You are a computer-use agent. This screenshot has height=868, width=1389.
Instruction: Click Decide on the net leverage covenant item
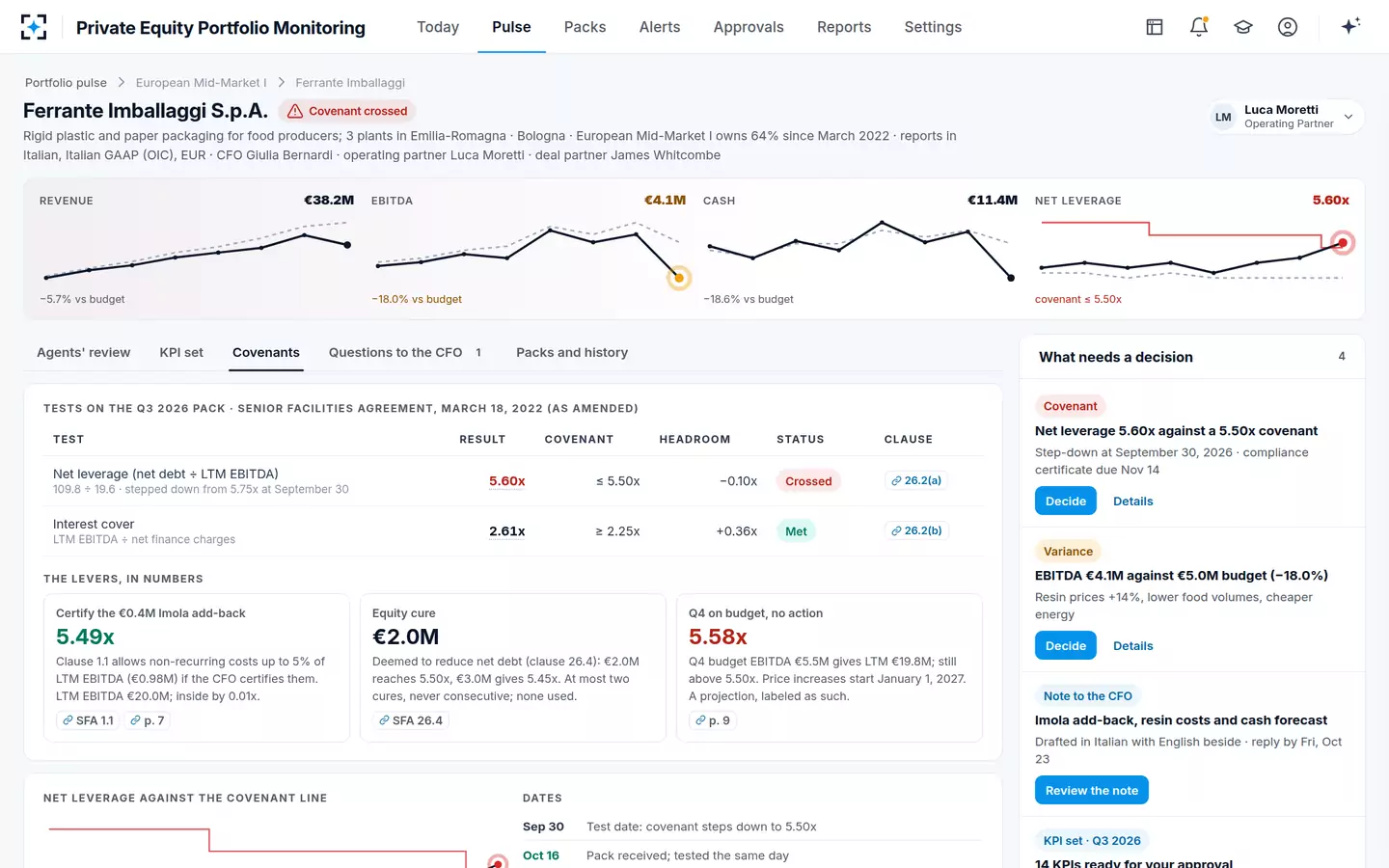[x=1066, y=501]
